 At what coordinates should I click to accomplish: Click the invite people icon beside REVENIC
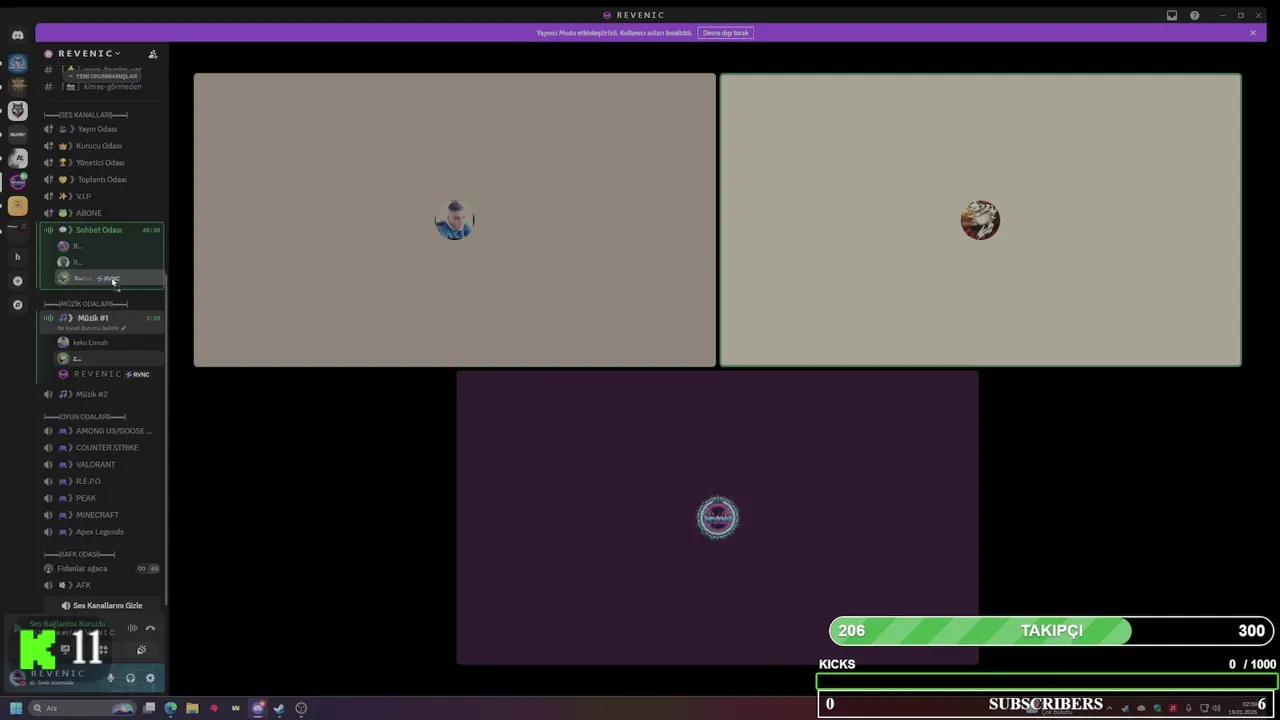pos(153,54)
